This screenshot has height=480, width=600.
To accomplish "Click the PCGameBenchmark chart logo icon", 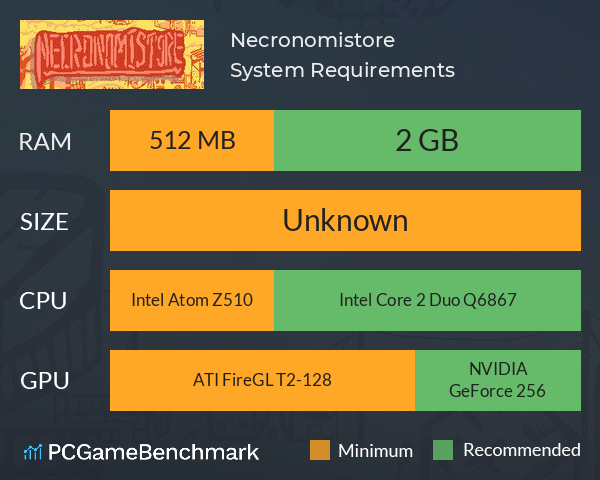I will coord(33,452).
